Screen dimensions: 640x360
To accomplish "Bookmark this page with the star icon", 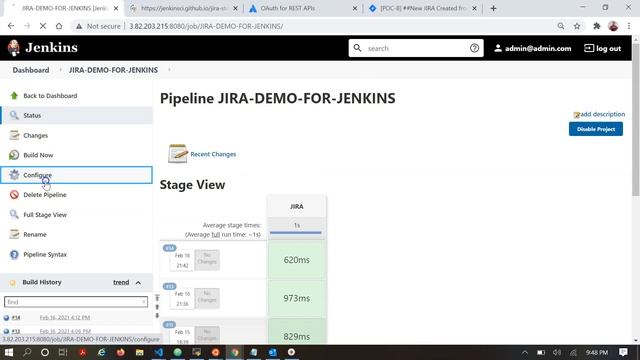I will click(577, 26).
